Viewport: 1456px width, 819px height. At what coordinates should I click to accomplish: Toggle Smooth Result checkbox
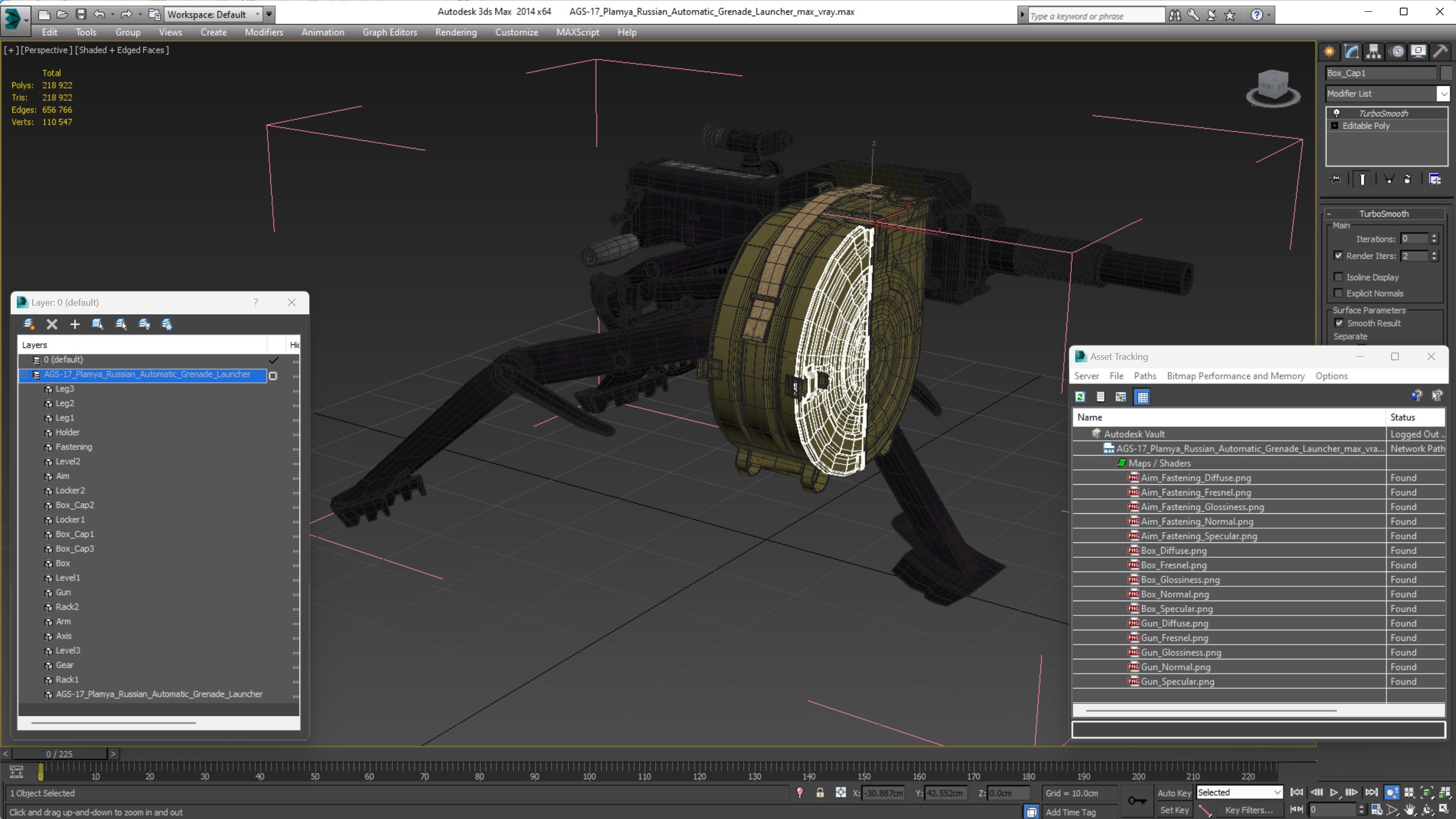[1339, 322]
